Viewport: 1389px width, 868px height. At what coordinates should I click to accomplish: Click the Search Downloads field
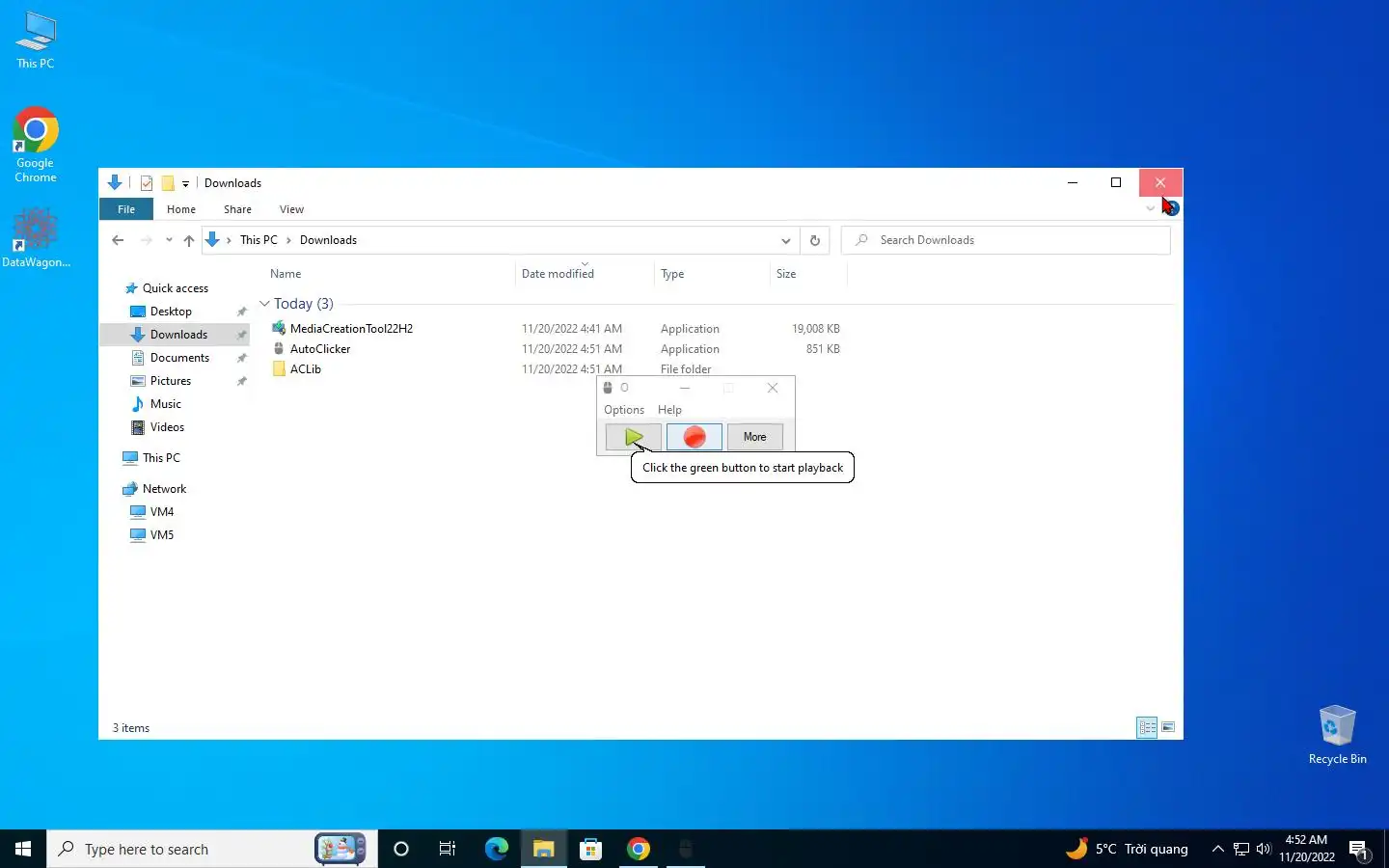[x=1006, y=240]
